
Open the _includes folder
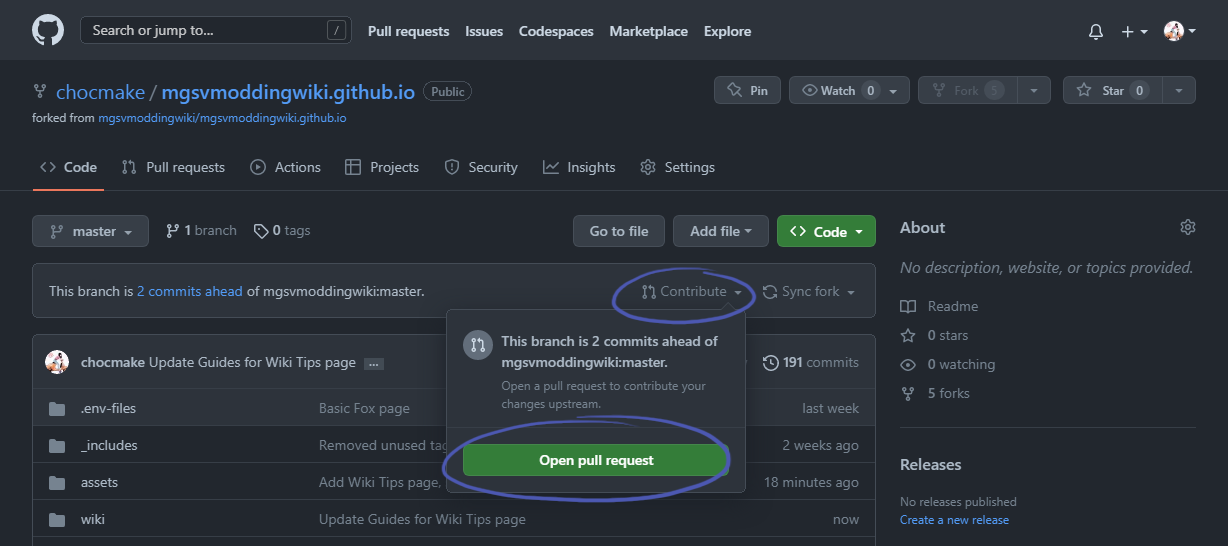tap(109, 445)
